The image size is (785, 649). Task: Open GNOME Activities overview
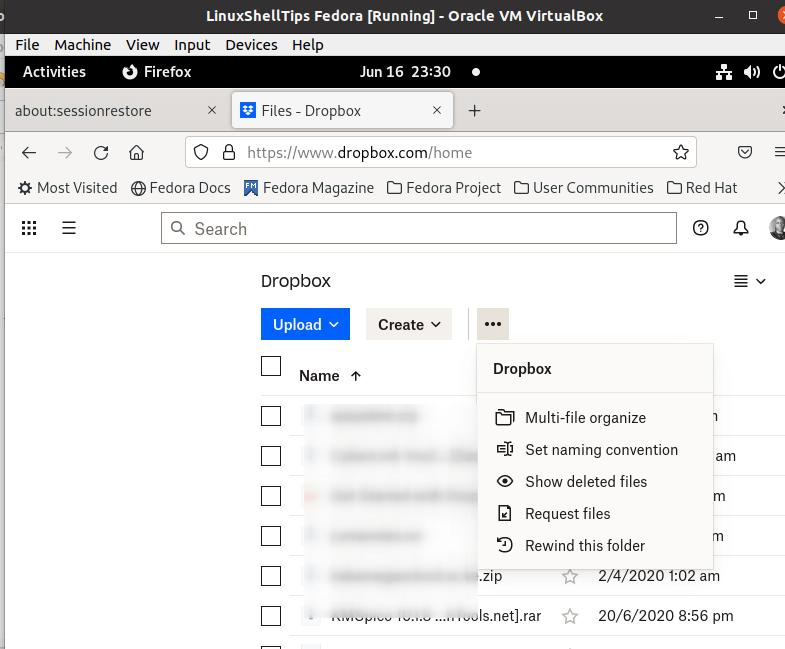[54, 72]
